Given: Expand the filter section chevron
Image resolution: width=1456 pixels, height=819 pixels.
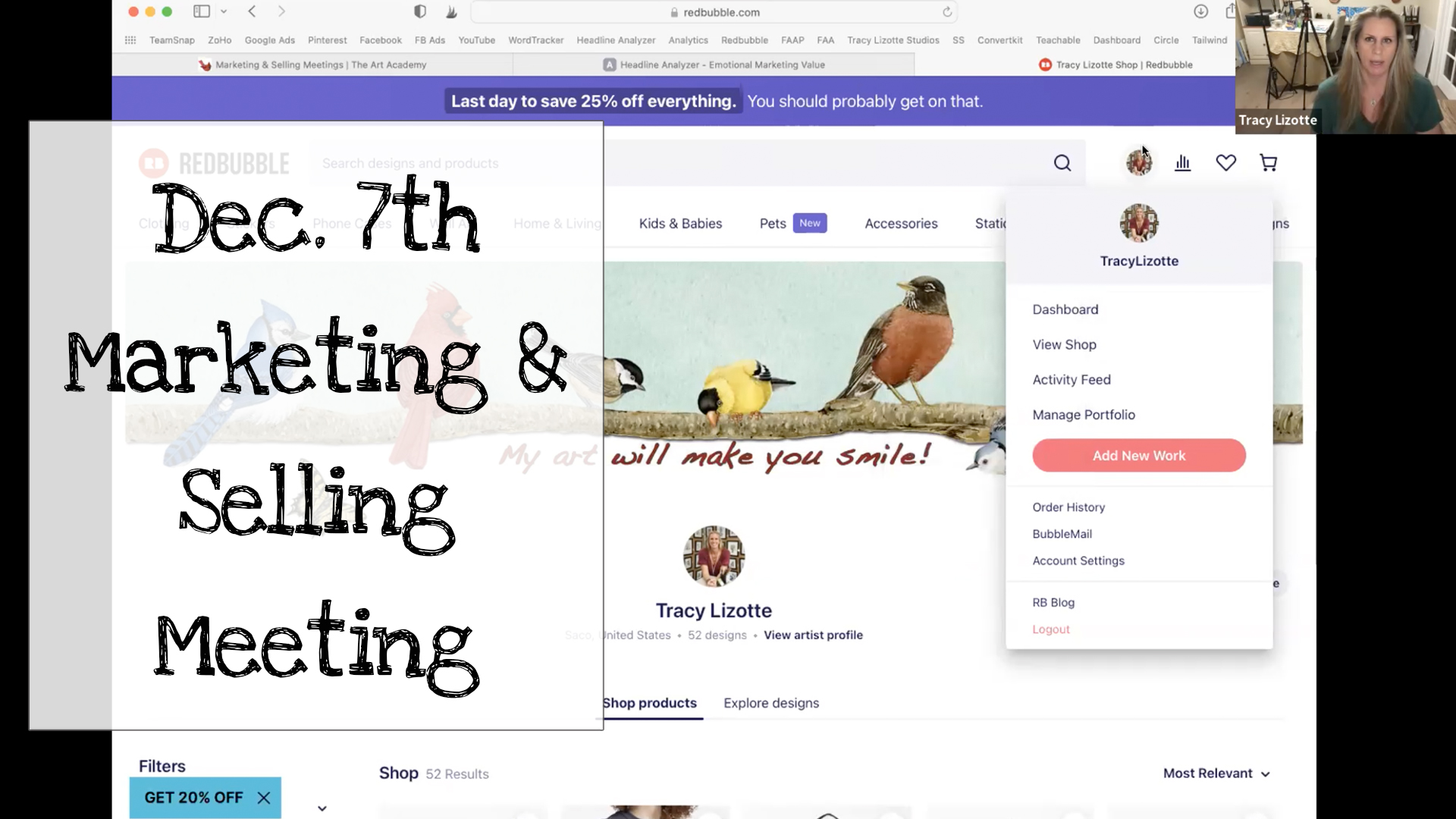Looking at the screenshot, I should pyautogui.click(x=322, y=808).
